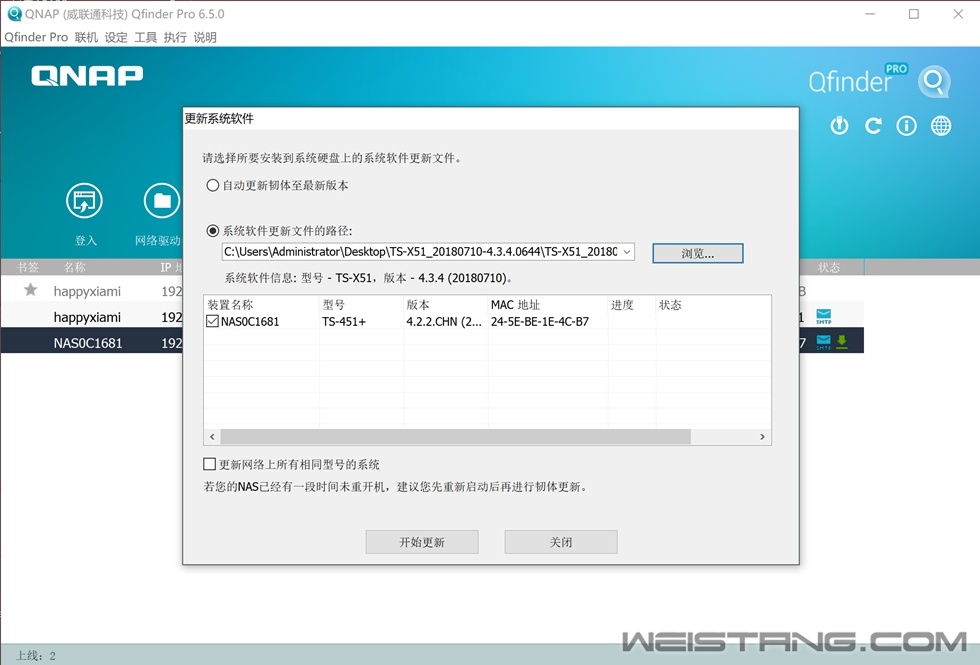Open the 说明 menu
980x665 pixels.
point(205,37)
